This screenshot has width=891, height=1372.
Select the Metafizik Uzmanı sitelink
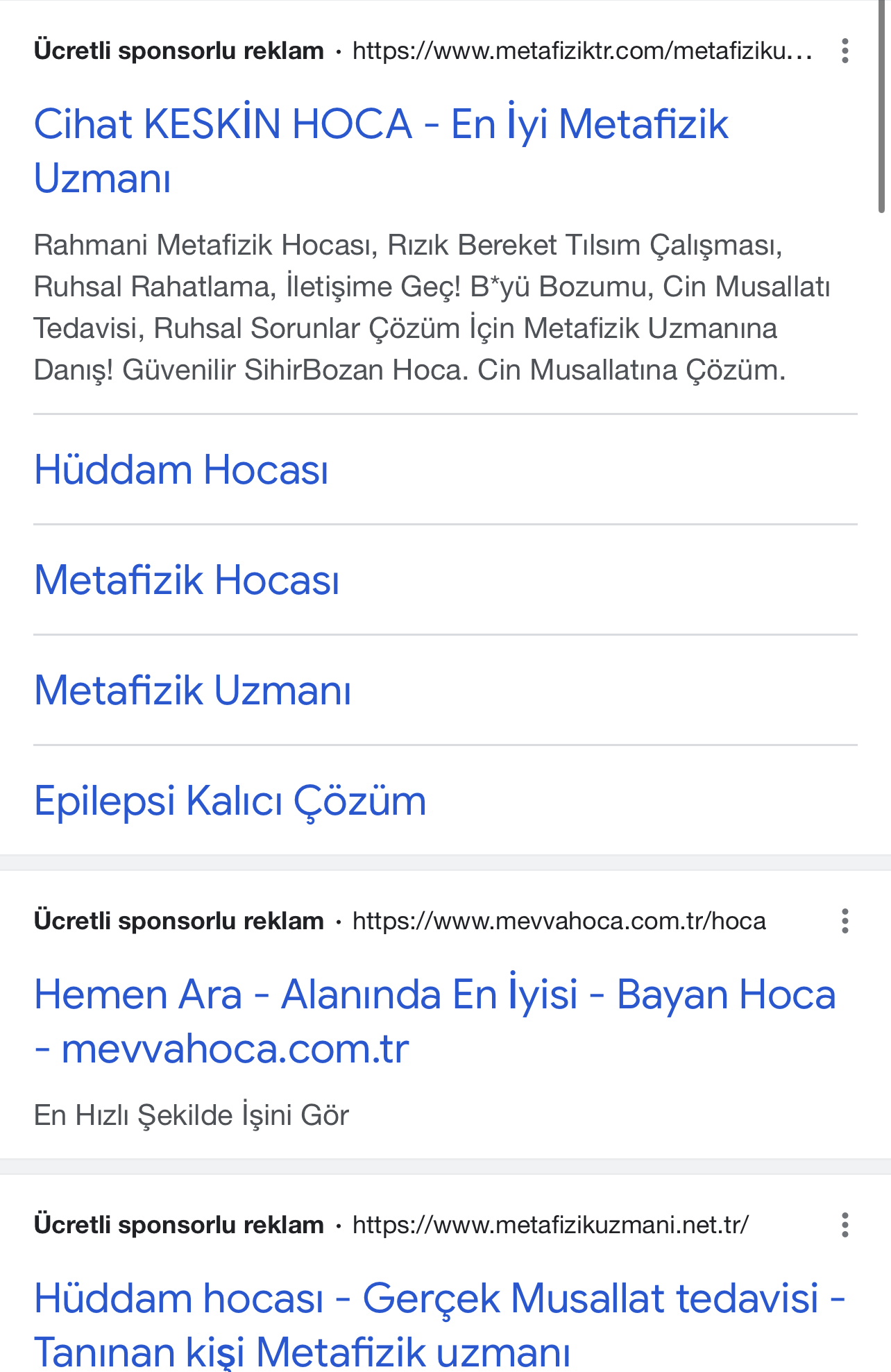192,691
